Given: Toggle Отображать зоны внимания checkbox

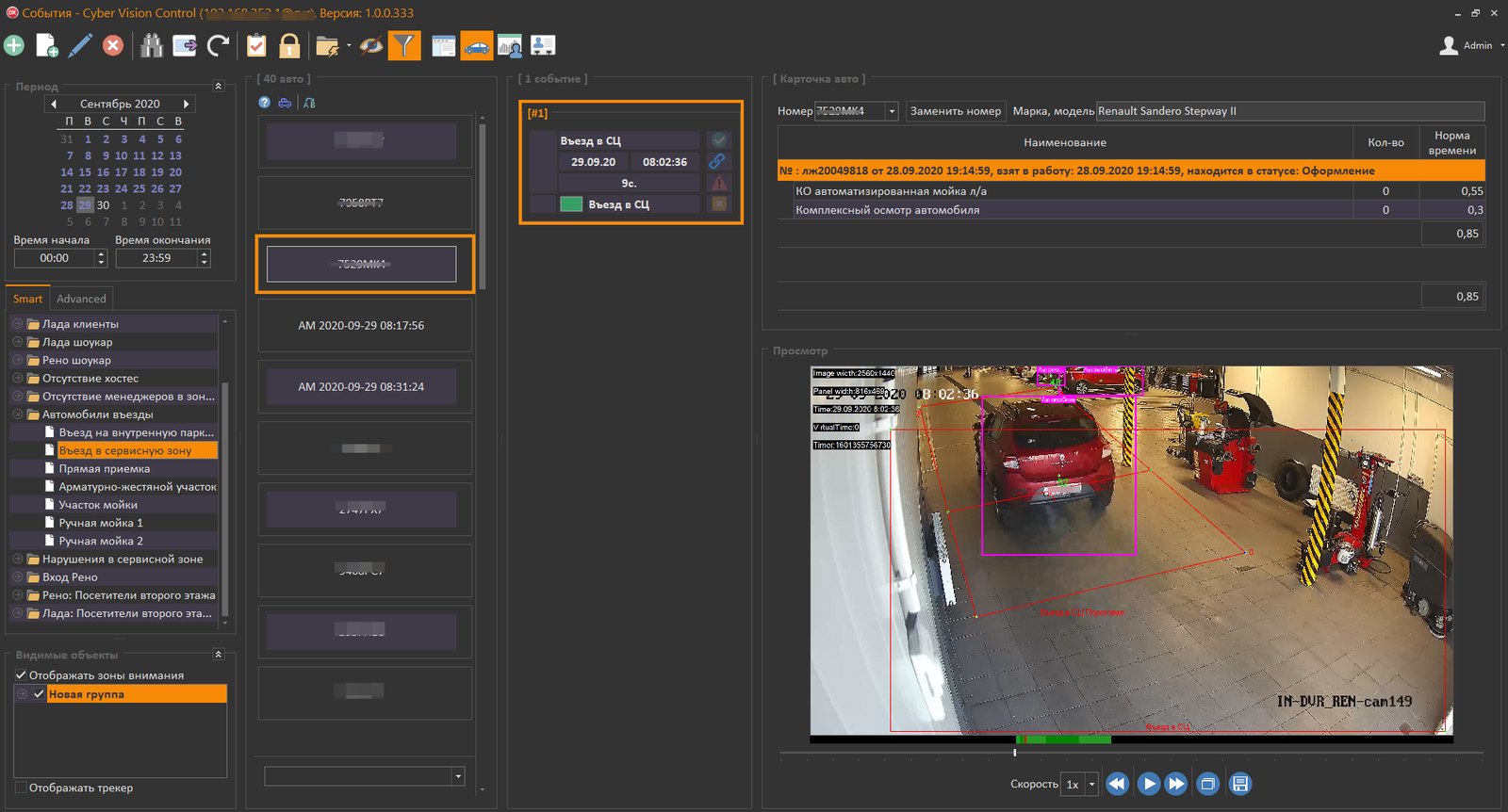Looking at the screenshot, I should [21, 675].
